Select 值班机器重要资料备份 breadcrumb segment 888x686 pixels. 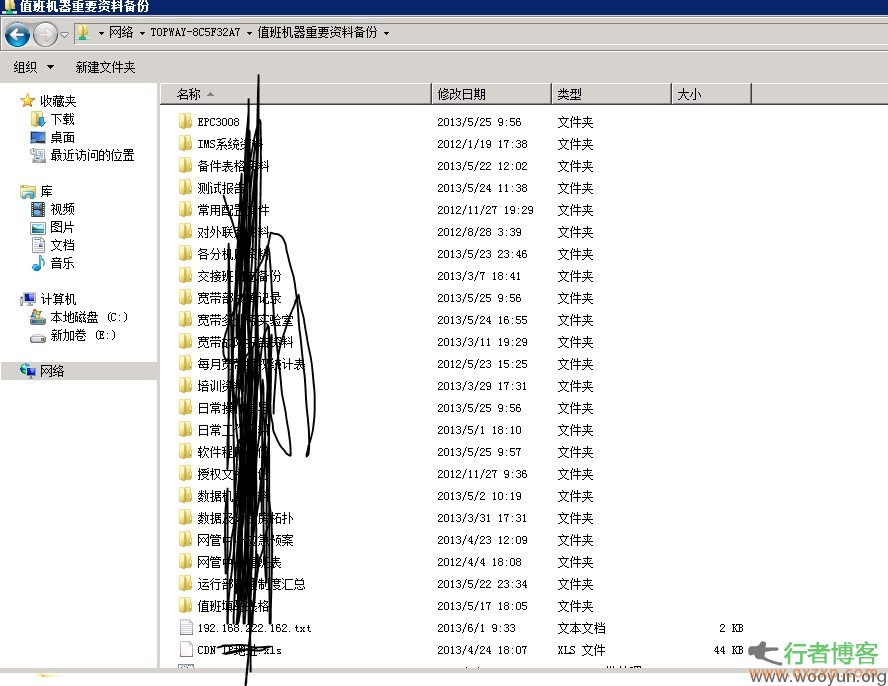tap(317, 32)
